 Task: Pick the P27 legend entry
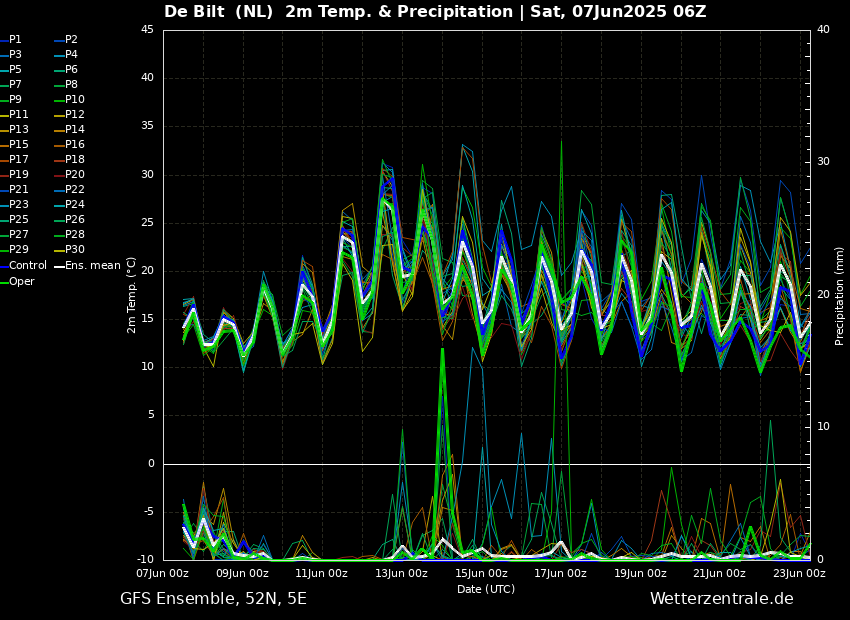[14, 235]
